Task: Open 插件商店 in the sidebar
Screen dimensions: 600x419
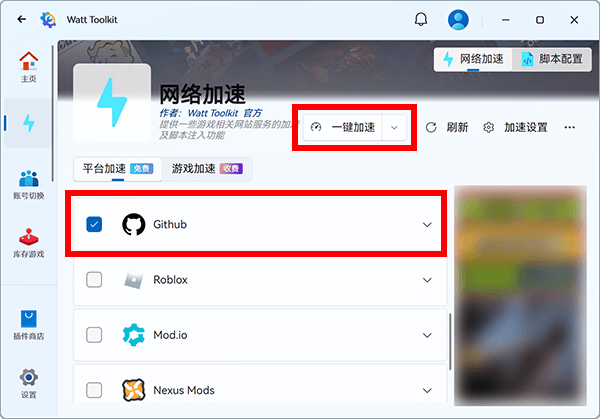Action: coord(29,325)
